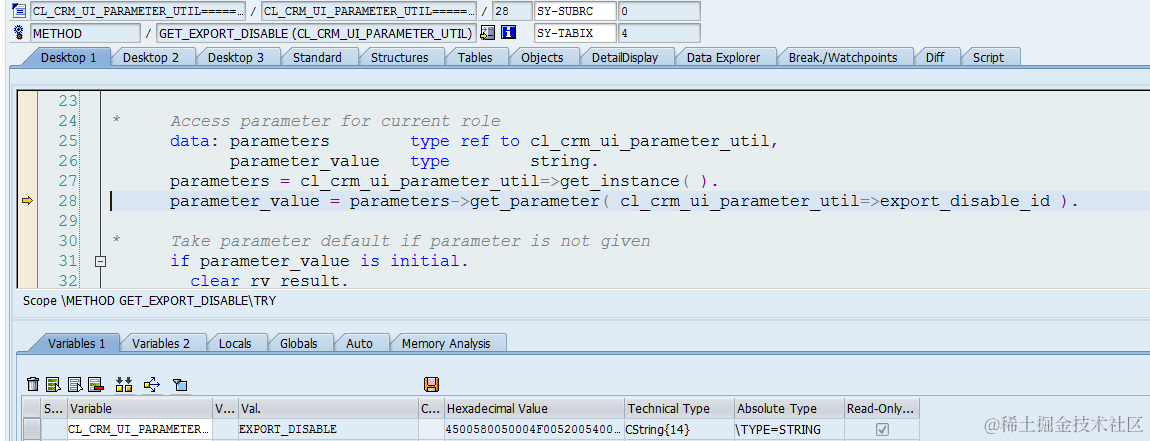Click the SY-TABIX value field showing 4

[659, 33]
